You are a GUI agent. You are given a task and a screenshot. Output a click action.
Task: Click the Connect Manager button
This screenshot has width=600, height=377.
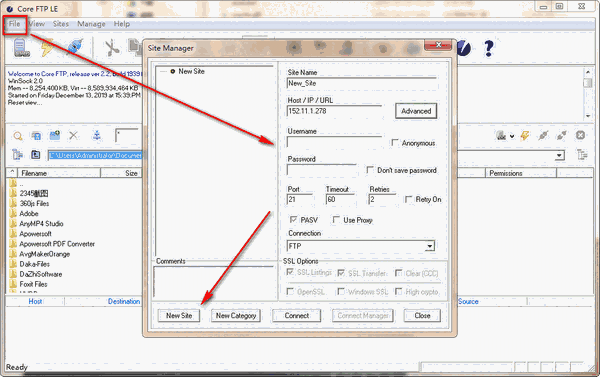coord(363,315)
